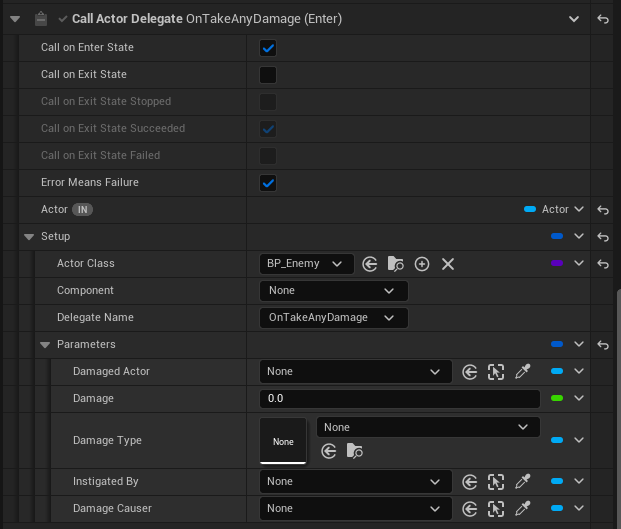Image resolution: width=621 pixels, height=529 pixels.
Task: Toggle Call on Exit State Failed checkbox
Action: click(268, 156)
